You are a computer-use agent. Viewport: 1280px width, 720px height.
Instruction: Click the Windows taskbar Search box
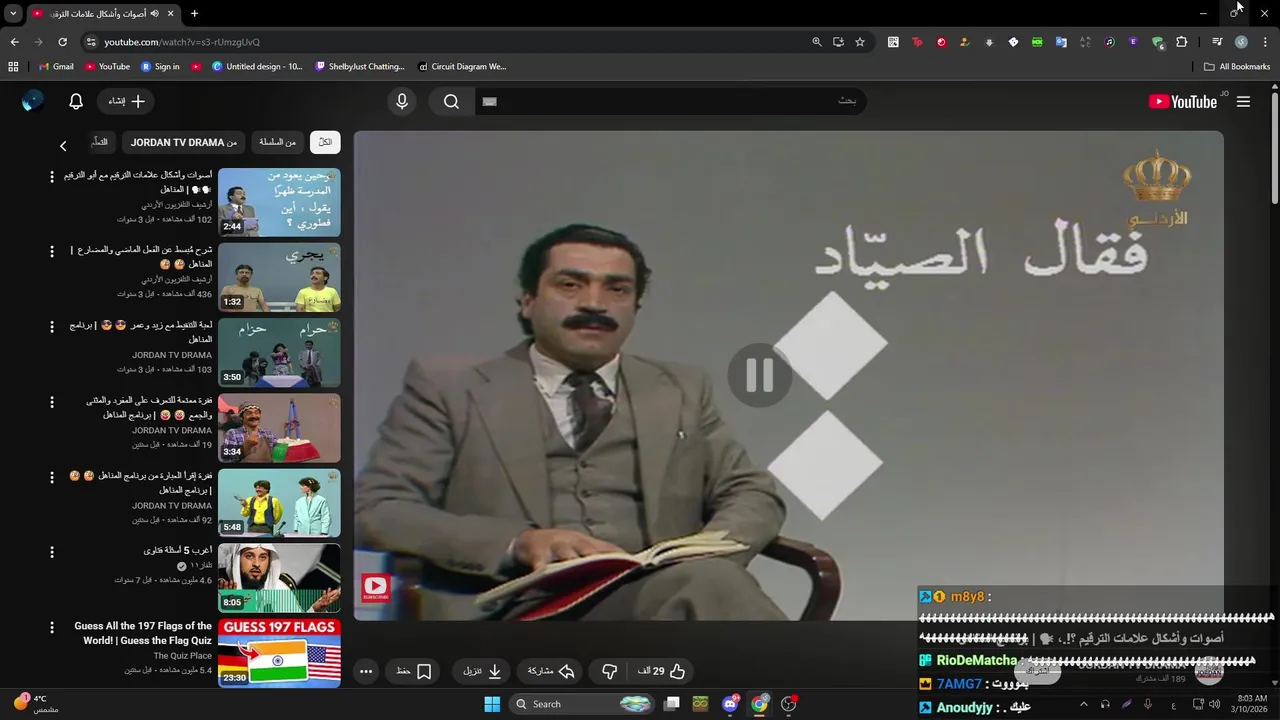[583, 704]
